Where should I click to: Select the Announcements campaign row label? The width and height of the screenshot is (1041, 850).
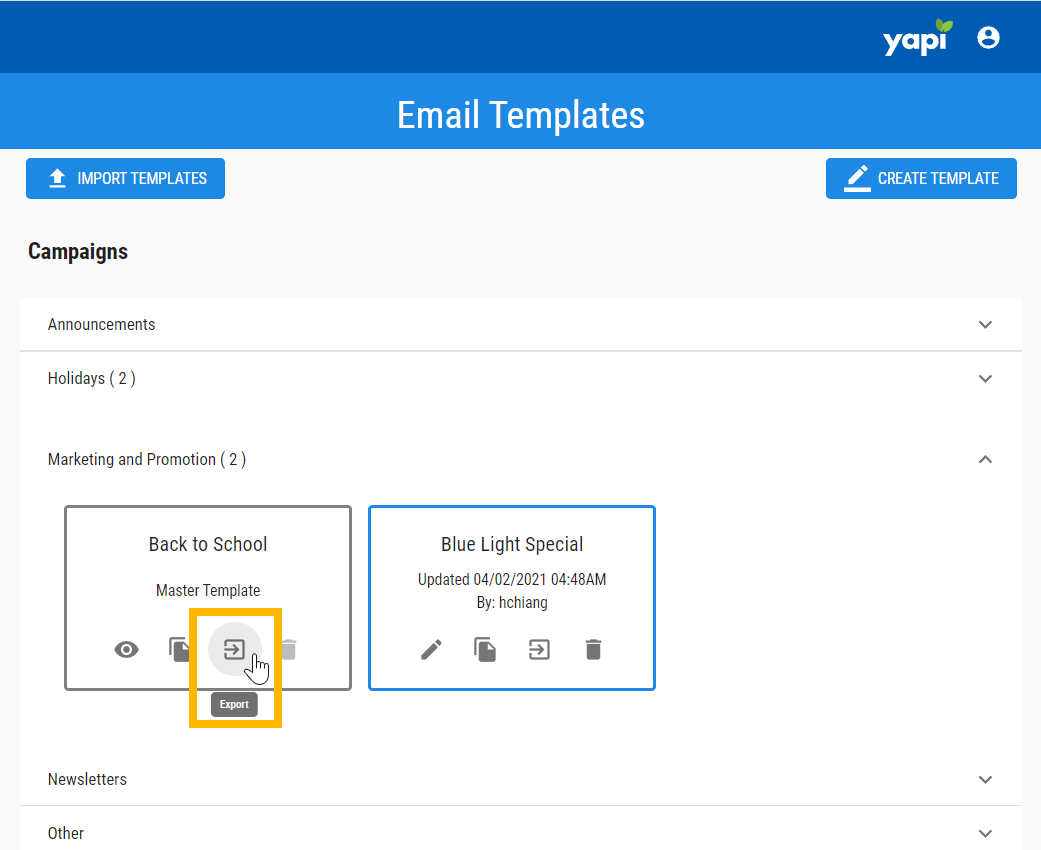coord(102,325)
